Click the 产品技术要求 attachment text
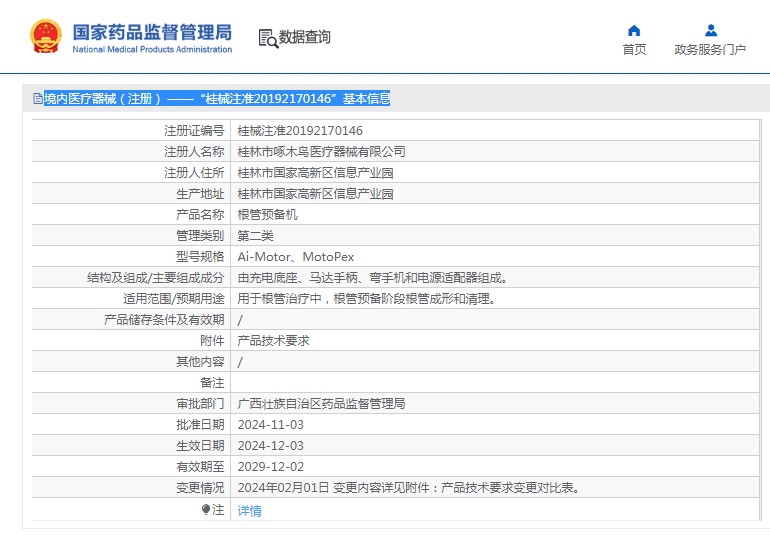The height and width of the screenshot is (536, 770). click(274, 341)
